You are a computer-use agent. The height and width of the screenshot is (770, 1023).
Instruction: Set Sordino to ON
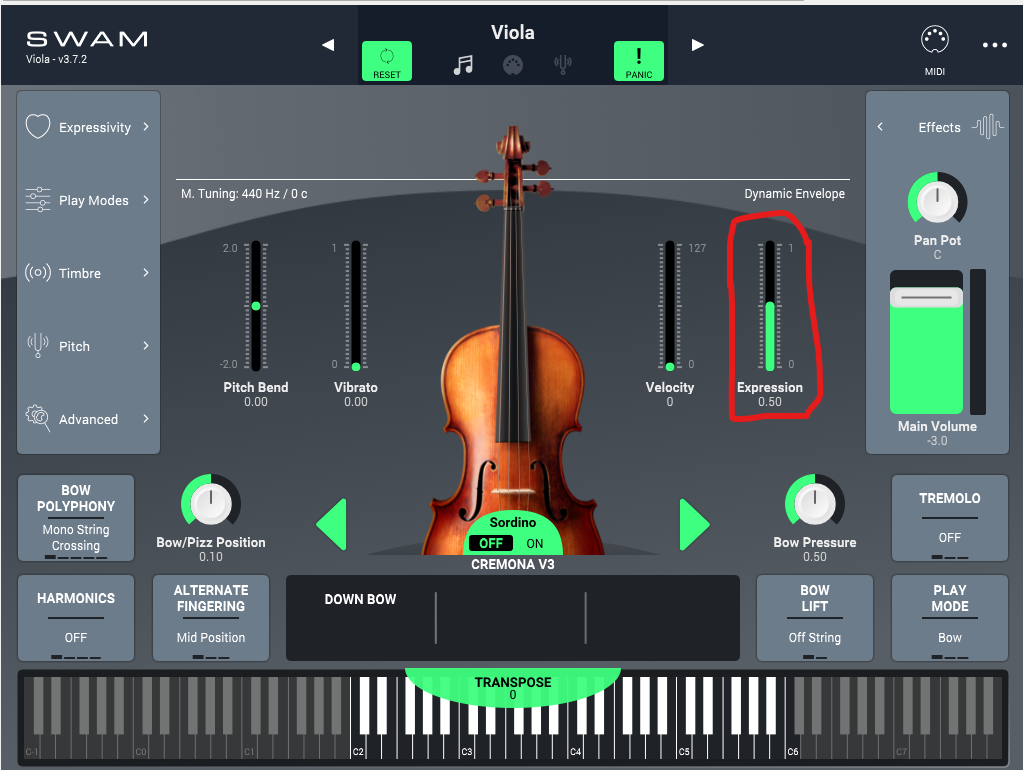coord(534,544)
